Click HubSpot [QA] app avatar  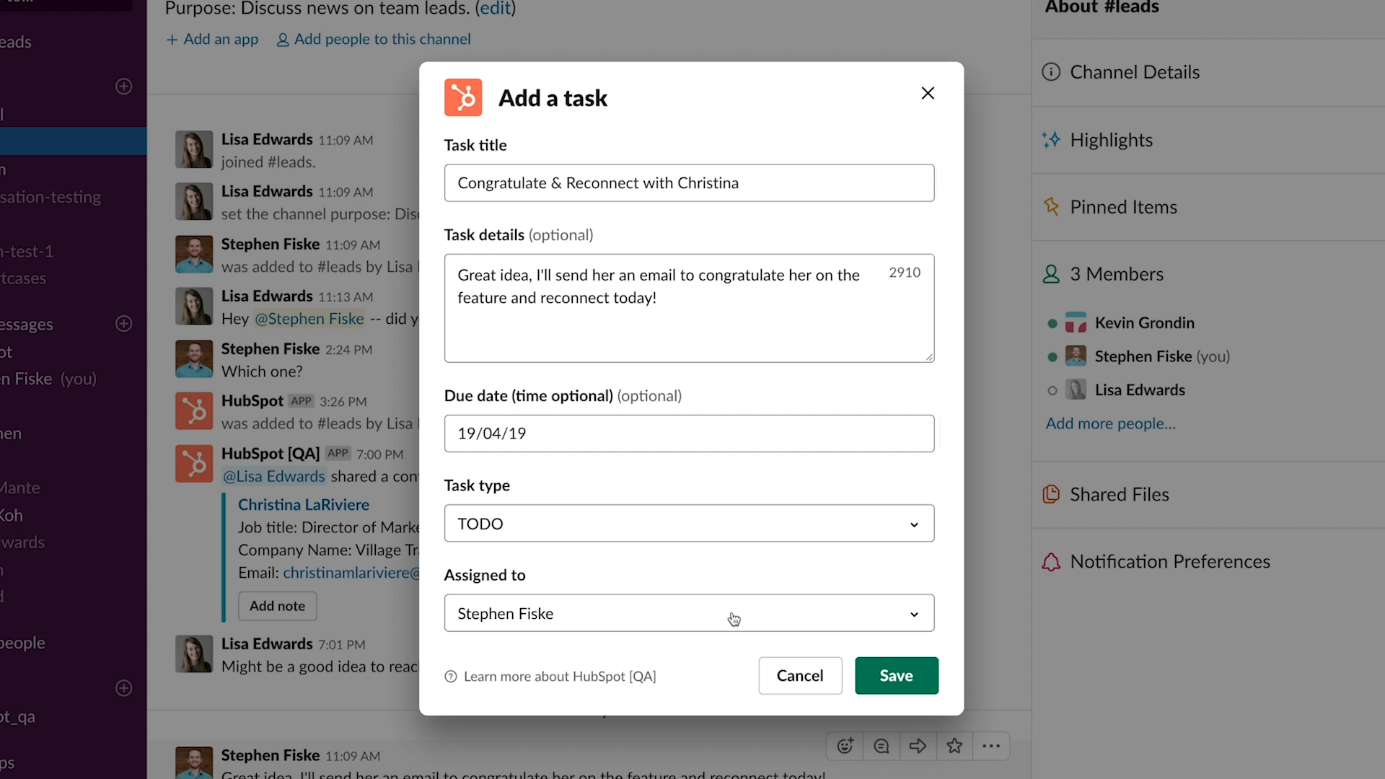194,464
